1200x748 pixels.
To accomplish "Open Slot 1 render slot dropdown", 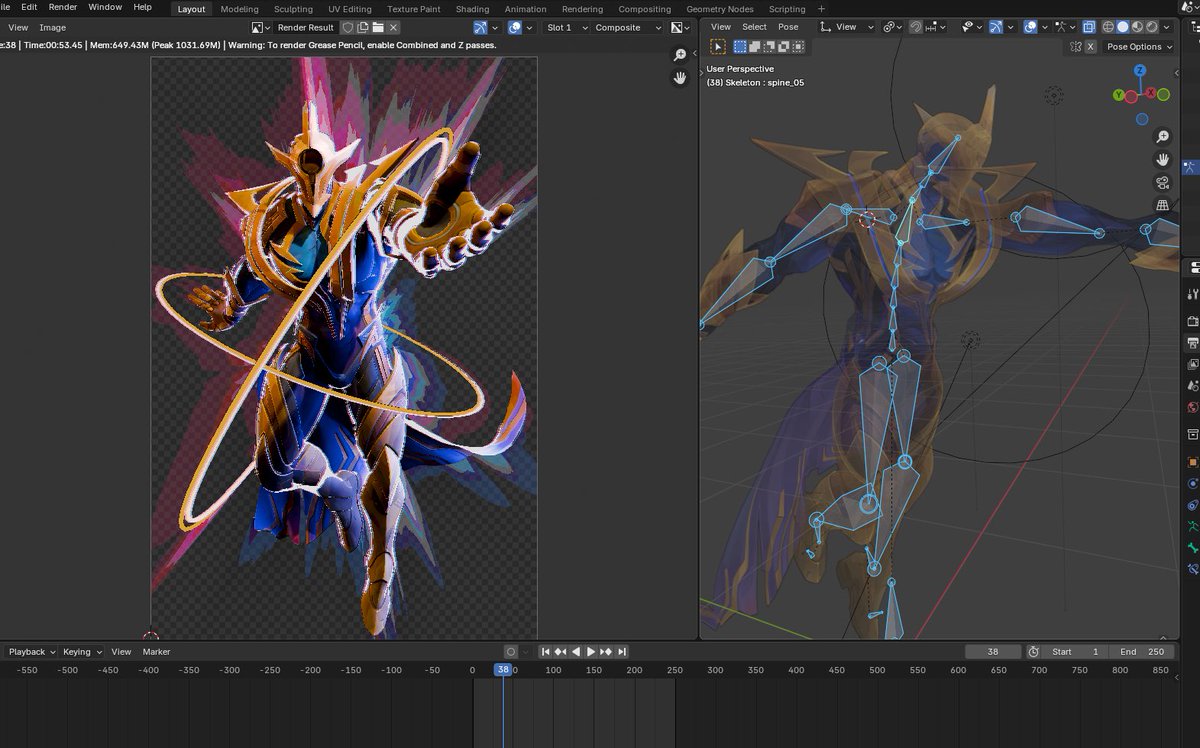I will click(565, 28).
